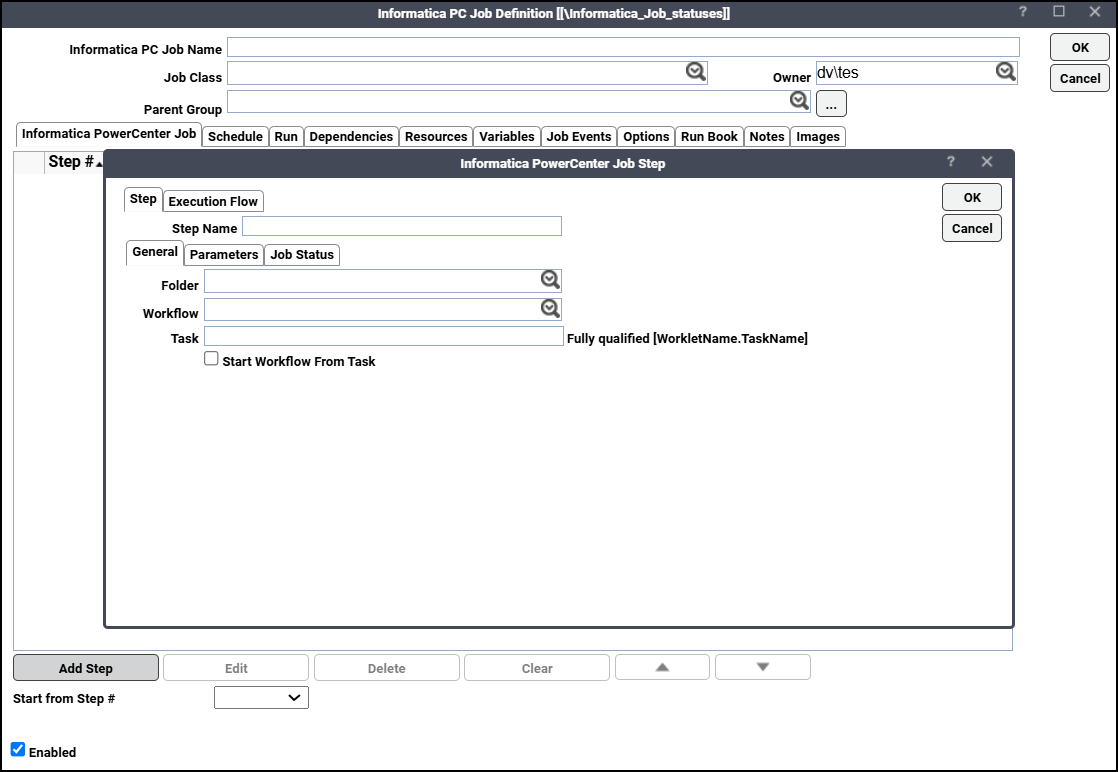Click Cancel in the Job Definition window
This screenshot has height=772, width=1118.
tap(1080, 78)
